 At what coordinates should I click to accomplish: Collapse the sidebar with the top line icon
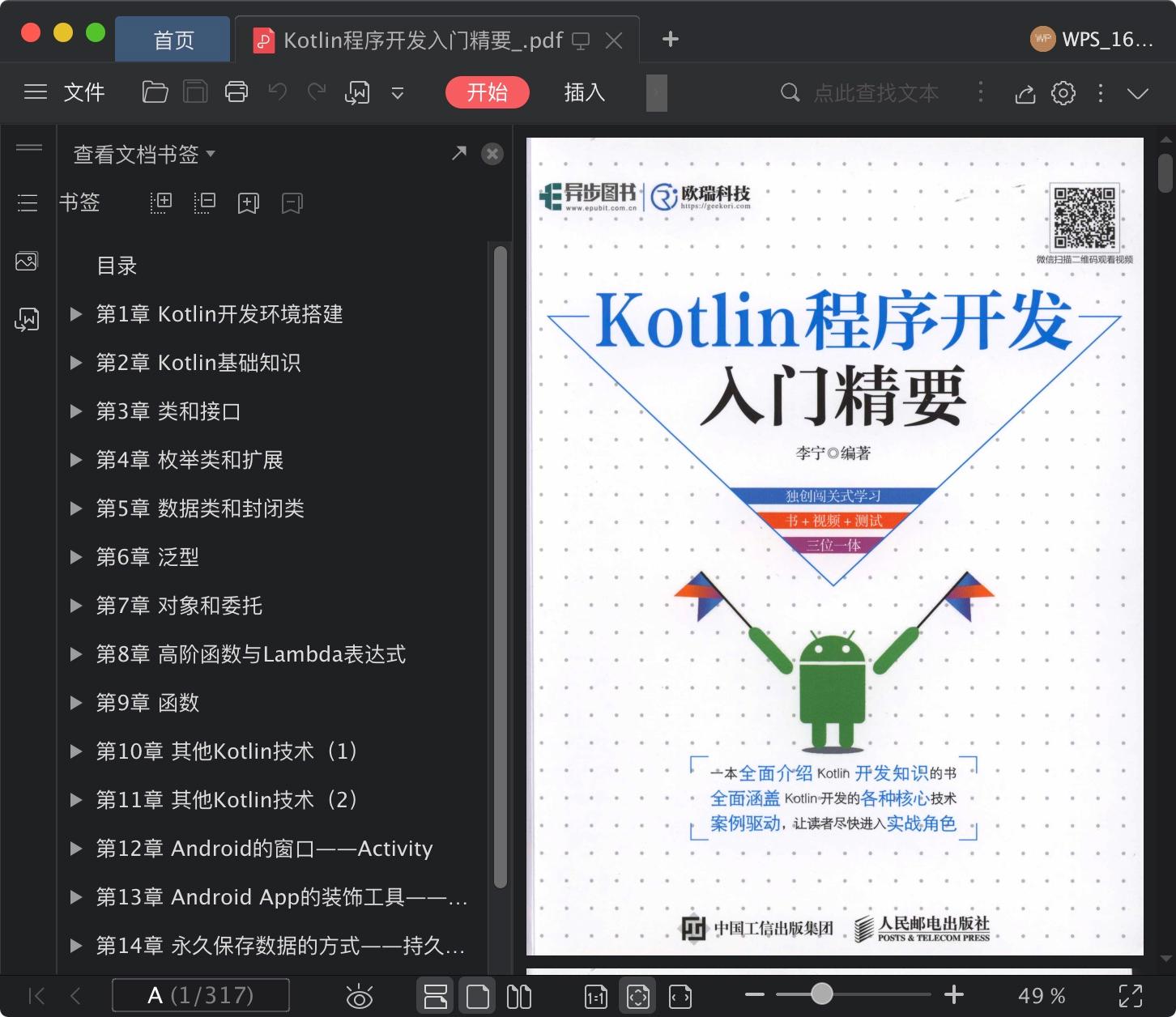click(29, 147)
